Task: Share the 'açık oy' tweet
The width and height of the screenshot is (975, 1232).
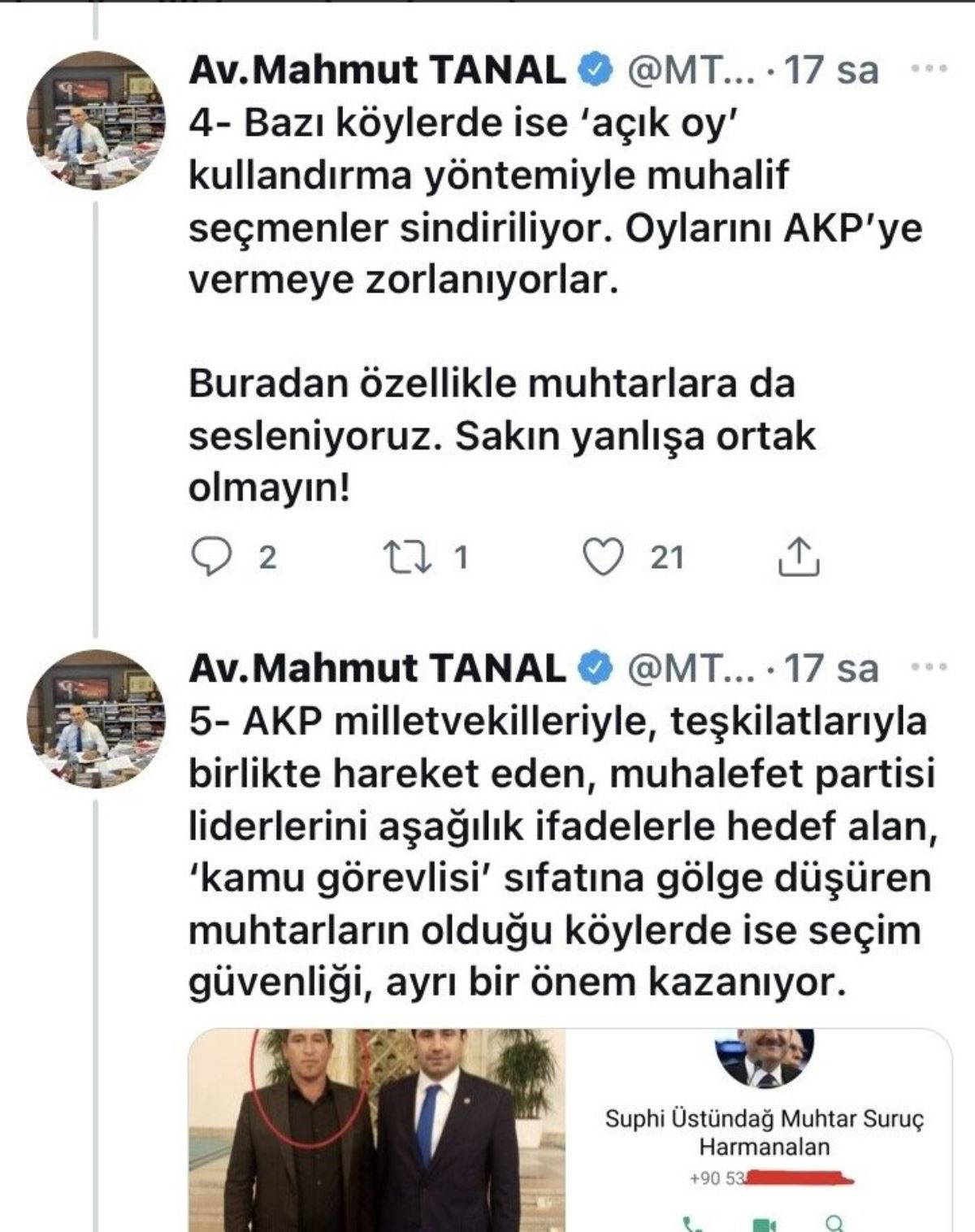Action: coord(799,557)
